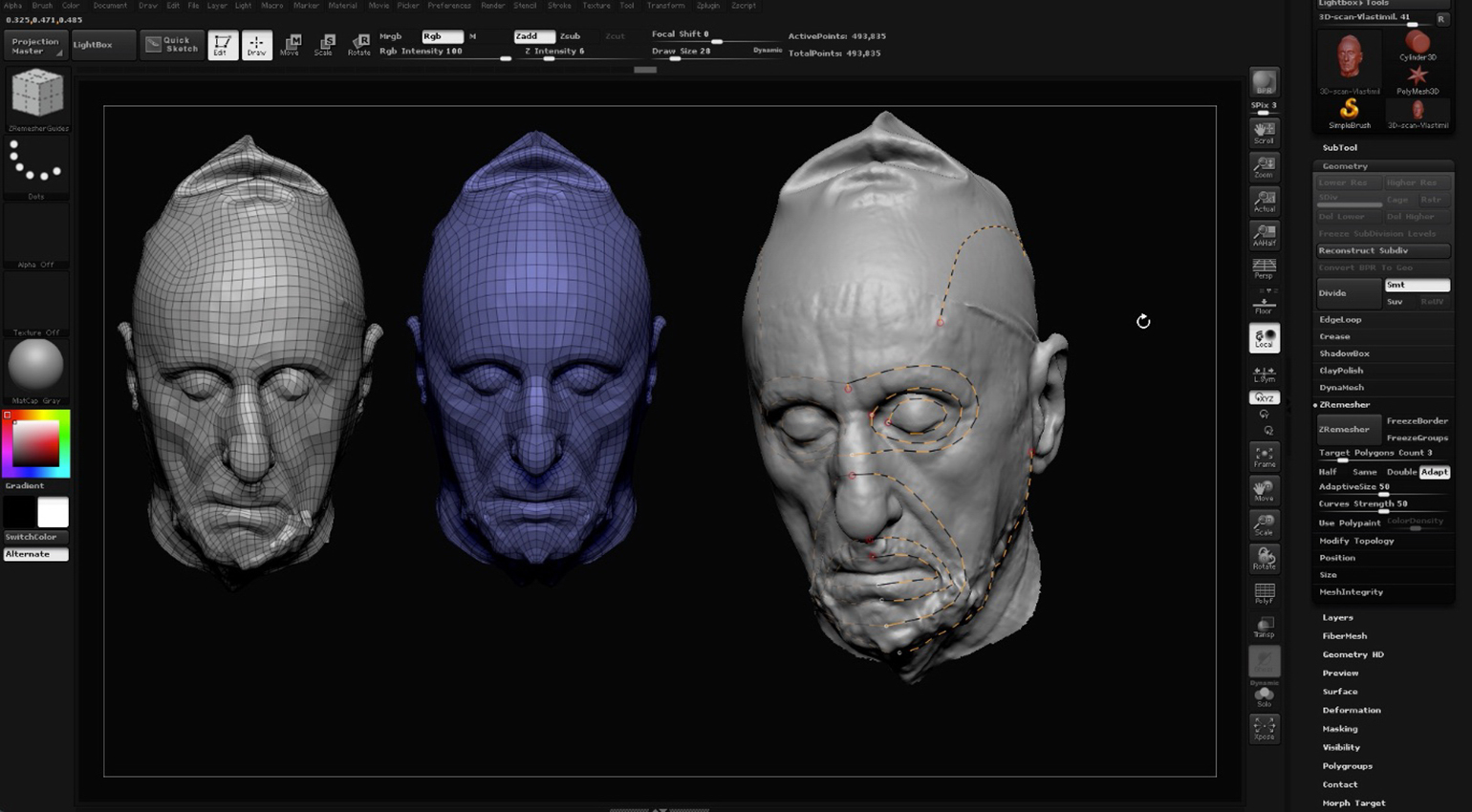The image size is (1472, 812).
Task: Click the Frame icon in right shelf
Action: [1264, 456]
